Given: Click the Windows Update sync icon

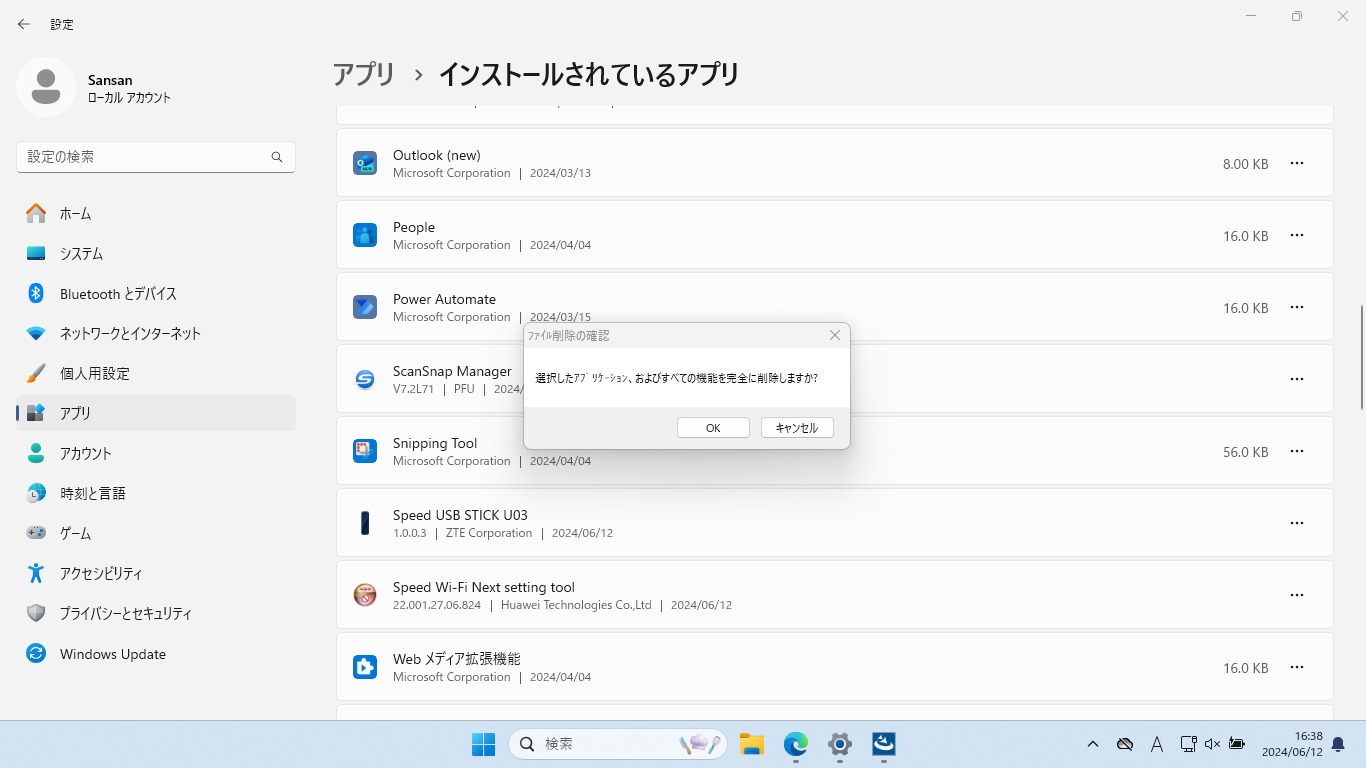Looking at the screenshot, I should point(36,653).
